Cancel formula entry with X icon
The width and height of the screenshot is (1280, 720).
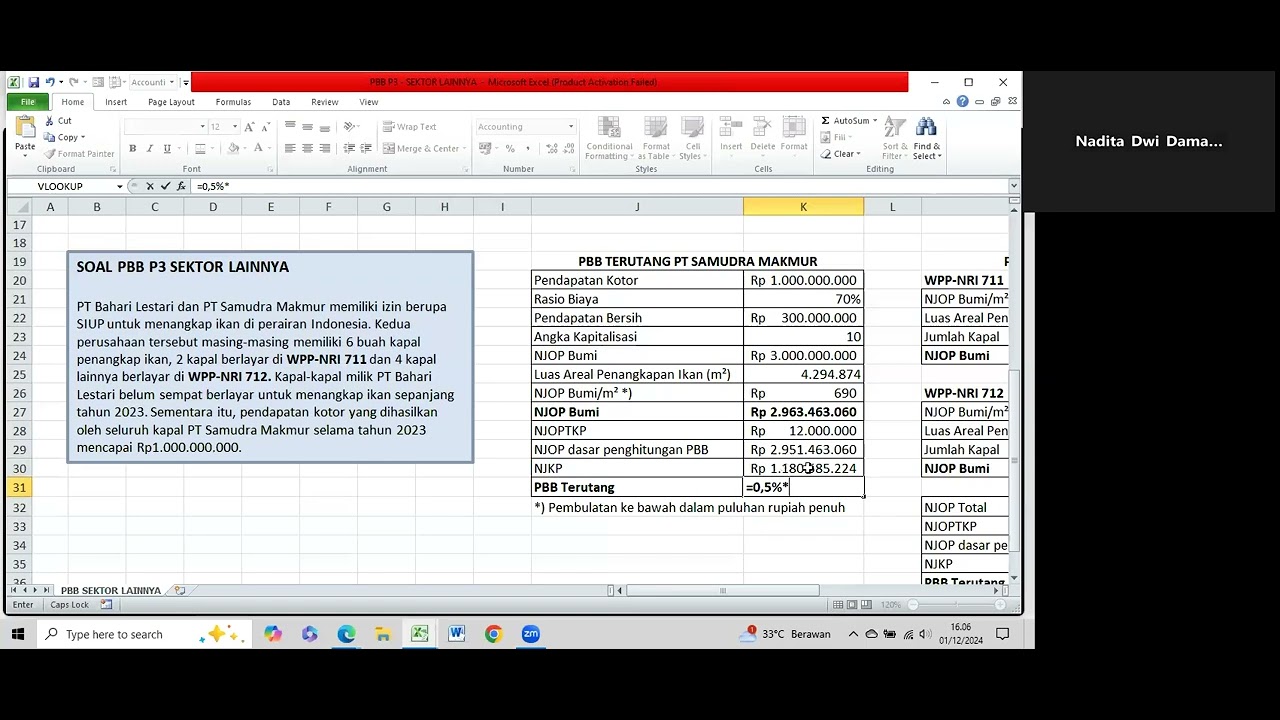[150, 186]
